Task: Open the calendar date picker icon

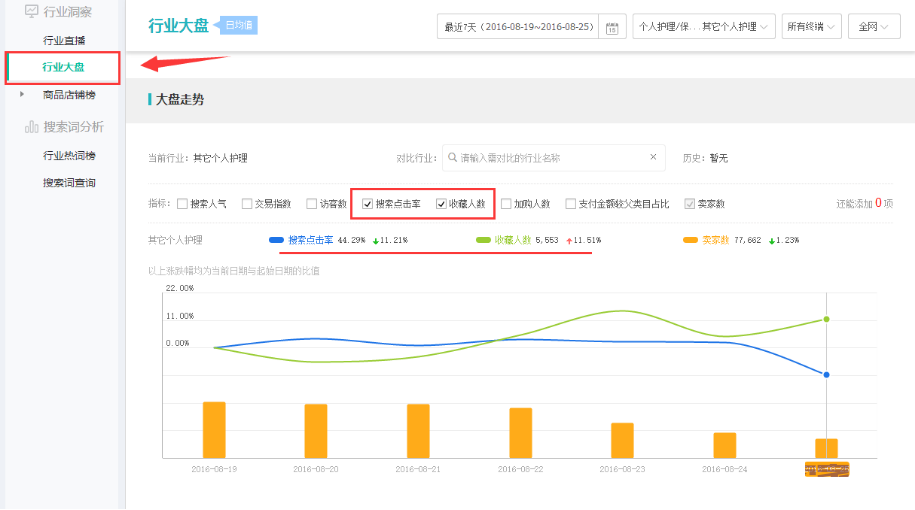Action: 612,28
